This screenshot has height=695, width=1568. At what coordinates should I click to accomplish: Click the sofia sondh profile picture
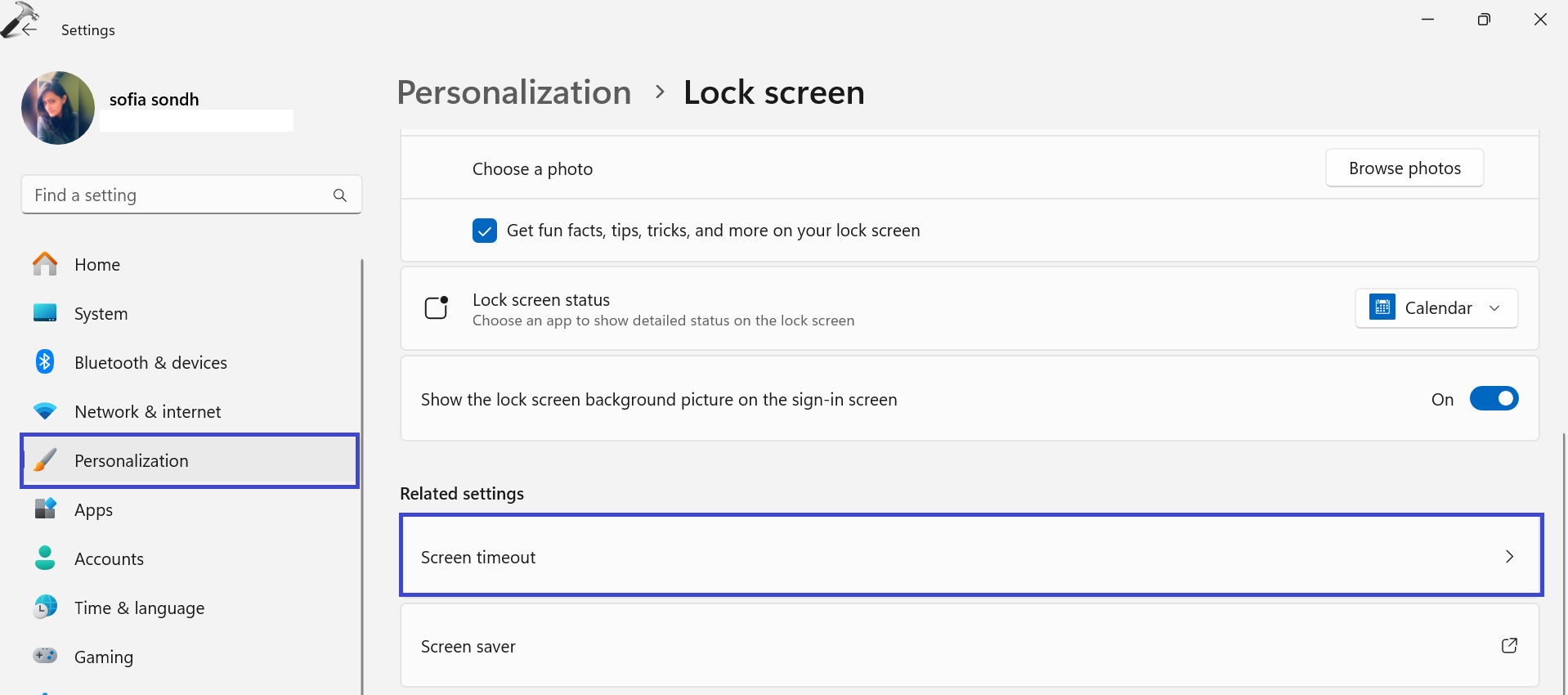click(x=58, y=108)
